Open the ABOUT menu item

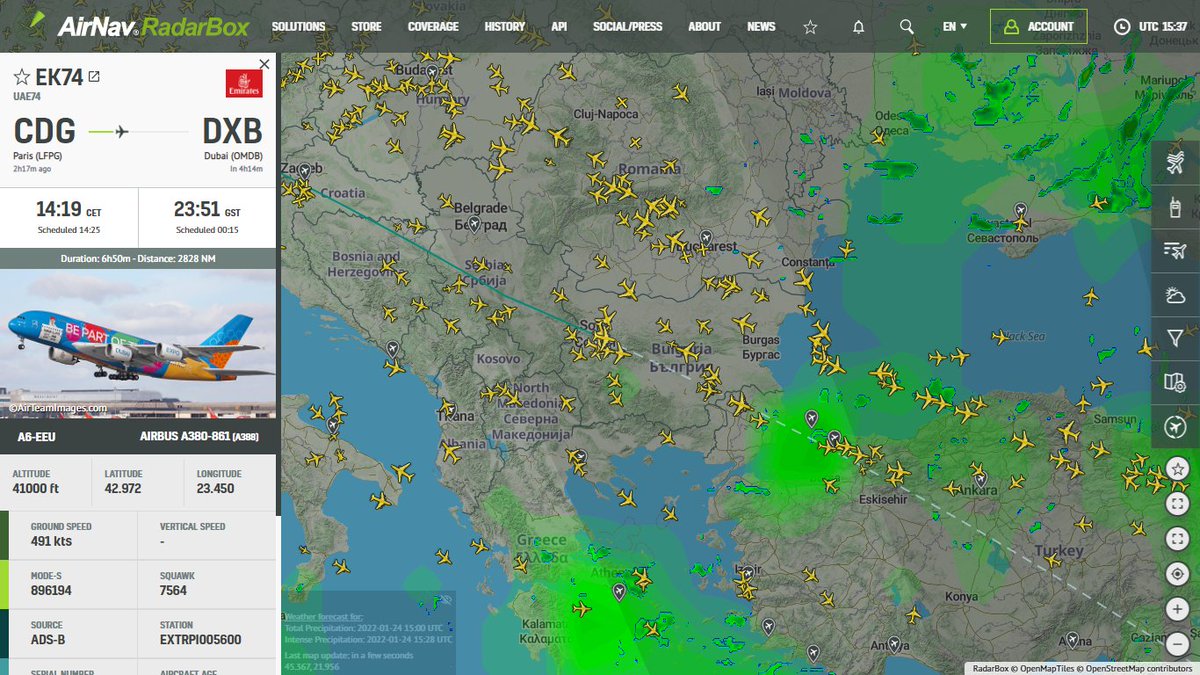point(705,27)
